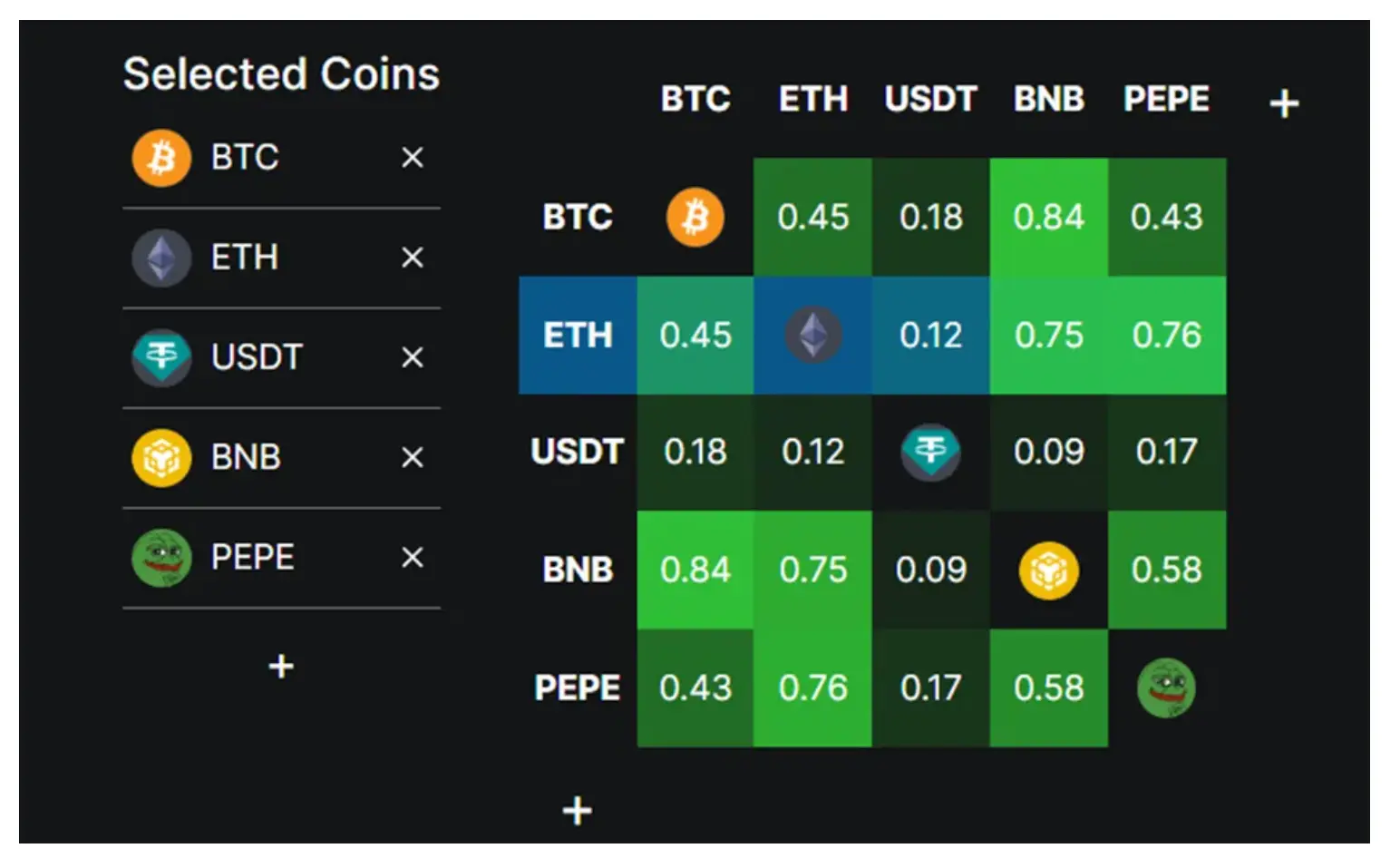Add a column with plus next to PEPE header
The width and height of the screenshot is (1400, 858).
click(x=1284, y=103)
